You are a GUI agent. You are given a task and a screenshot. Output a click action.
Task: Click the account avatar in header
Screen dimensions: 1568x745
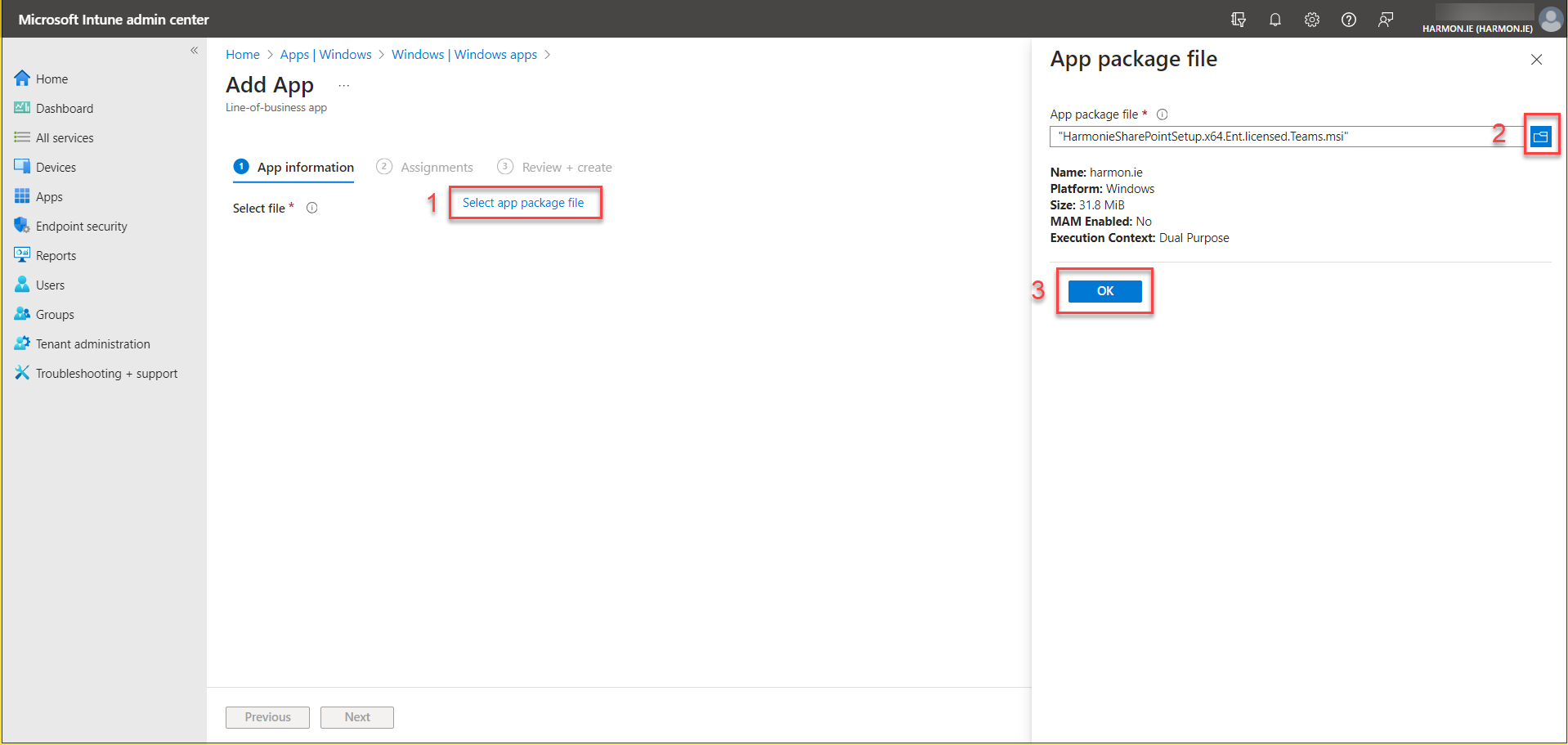(x=1551, y=19)
